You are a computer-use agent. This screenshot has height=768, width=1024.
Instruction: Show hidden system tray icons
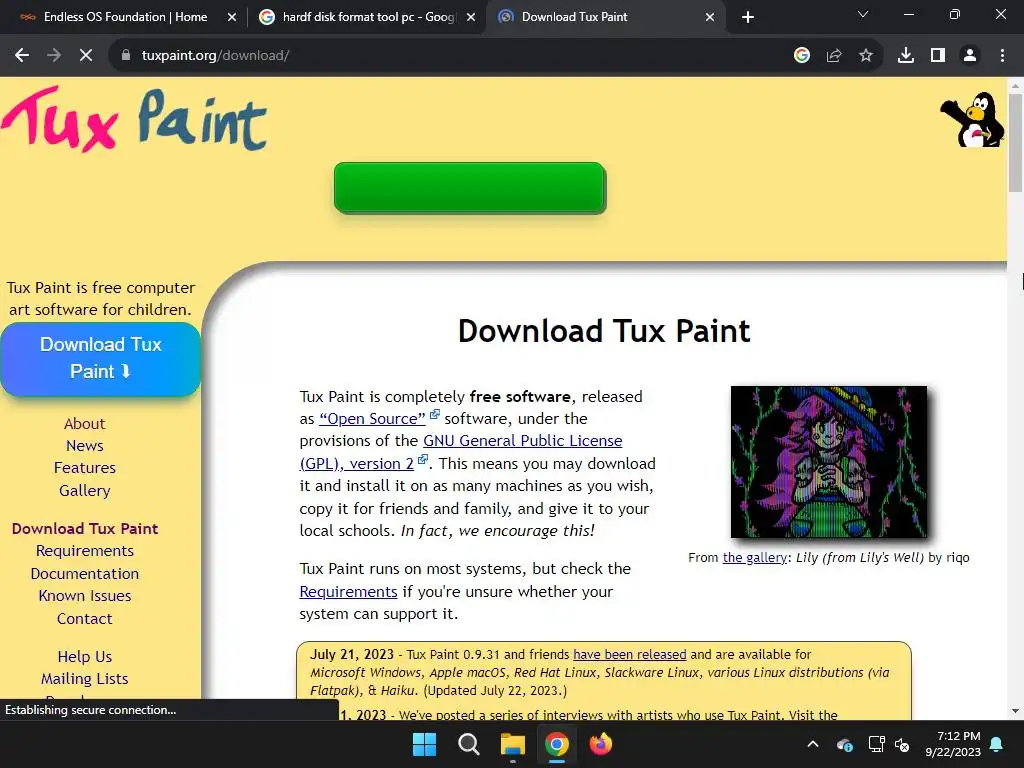pos(813,744)
